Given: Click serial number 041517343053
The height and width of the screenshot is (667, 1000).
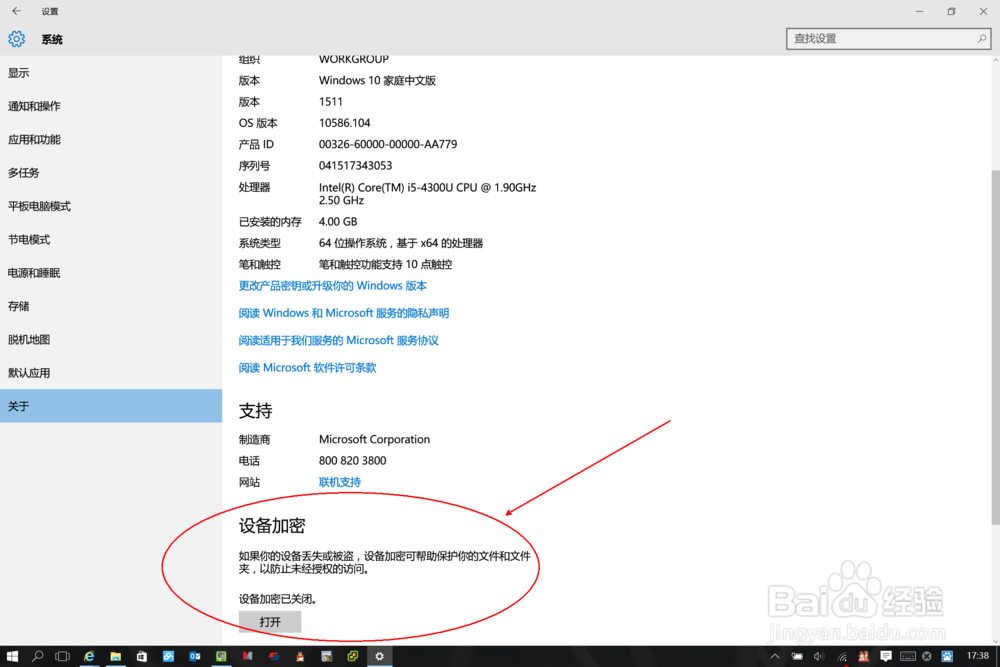Looking at the screenshot, I should pos(355,166).
